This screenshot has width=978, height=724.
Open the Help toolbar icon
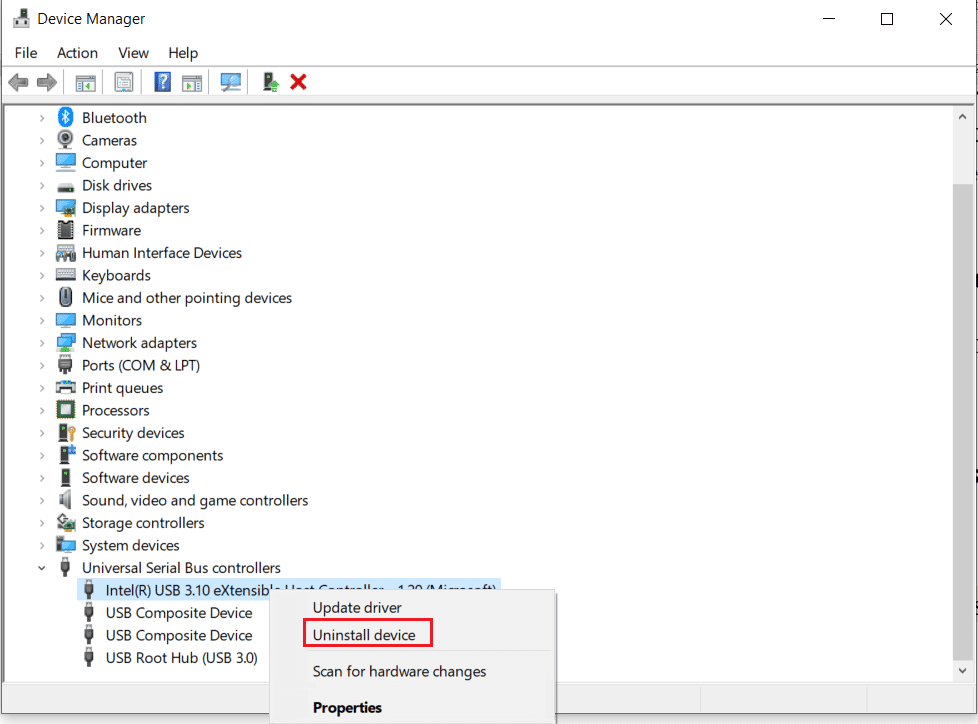pyautogui.click(x=162, y=81)
